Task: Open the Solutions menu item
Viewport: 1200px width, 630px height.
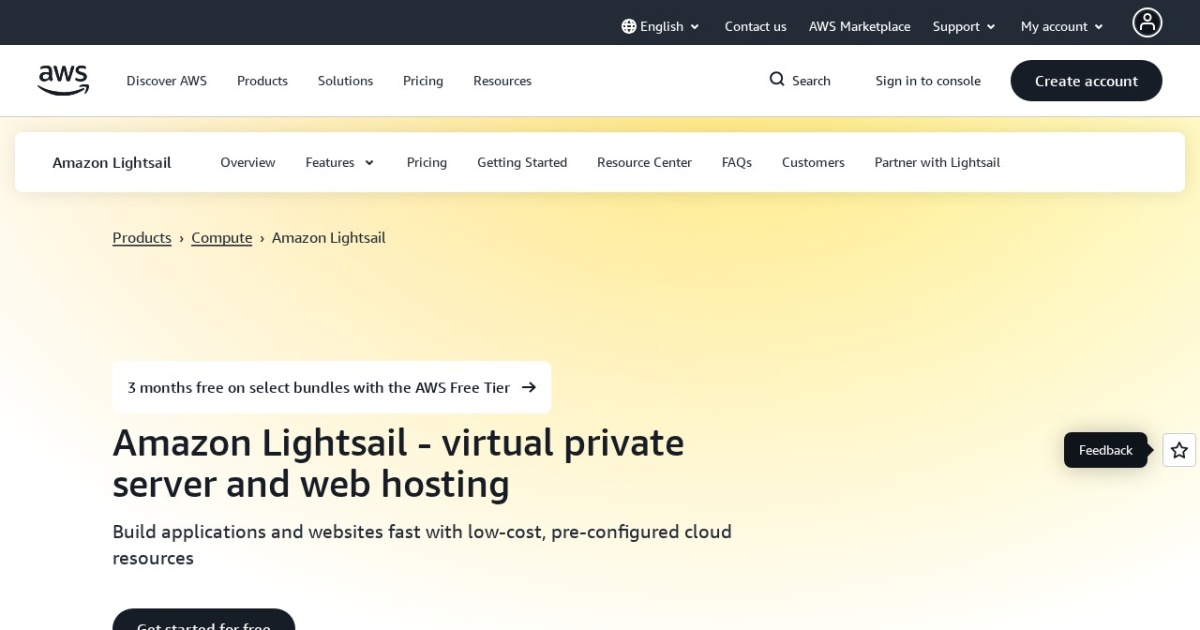Action: (x=345, y=81)
